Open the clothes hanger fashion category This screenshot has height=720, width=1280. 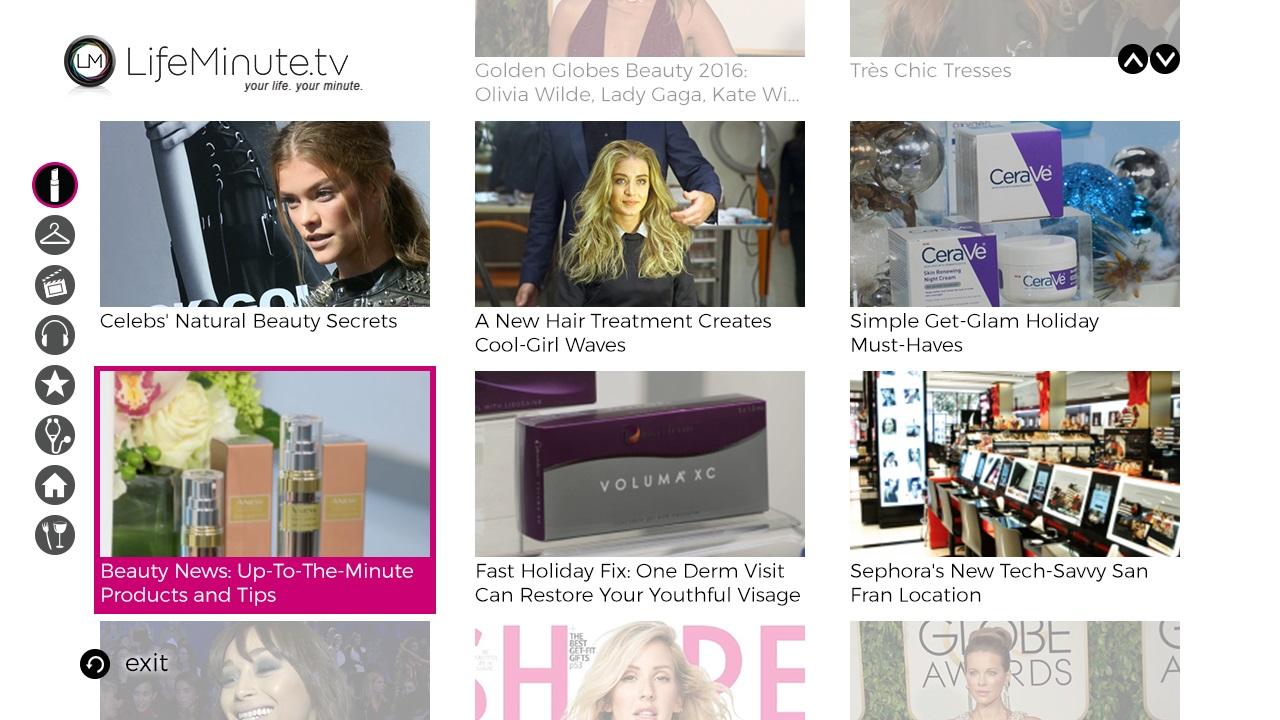tap(55, 235)
